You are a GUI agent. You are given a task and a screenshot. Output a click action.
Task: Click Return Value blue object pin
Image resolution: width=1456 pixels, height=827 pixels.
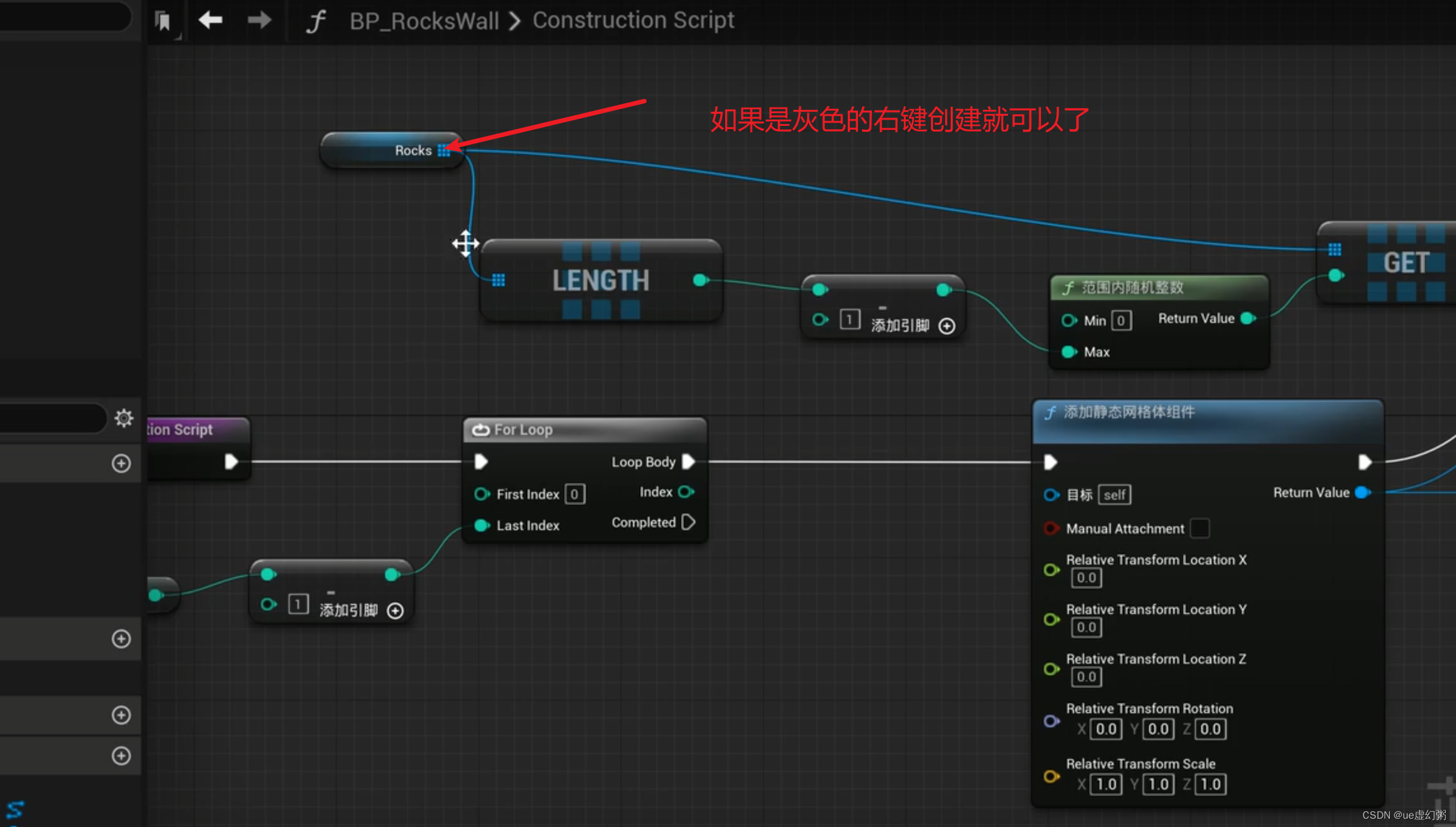pyautogui.click(x=1362, y=493)
